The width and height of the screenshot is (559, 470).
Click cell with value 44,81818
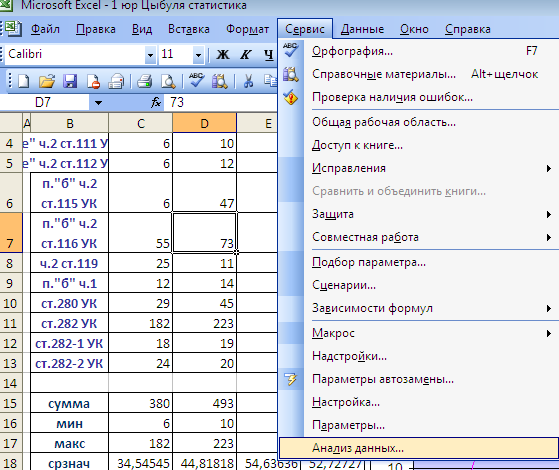(204, 463)
